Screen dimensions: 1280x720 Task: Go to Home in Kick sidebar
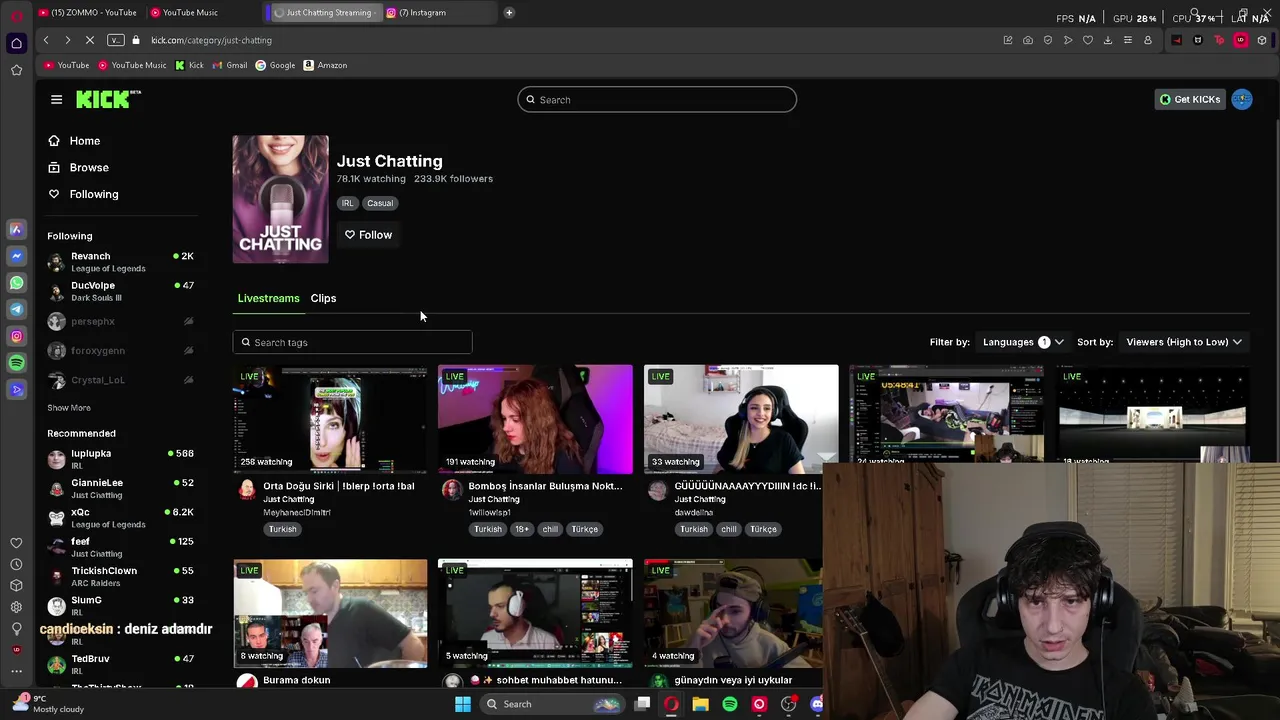(85, 141)
